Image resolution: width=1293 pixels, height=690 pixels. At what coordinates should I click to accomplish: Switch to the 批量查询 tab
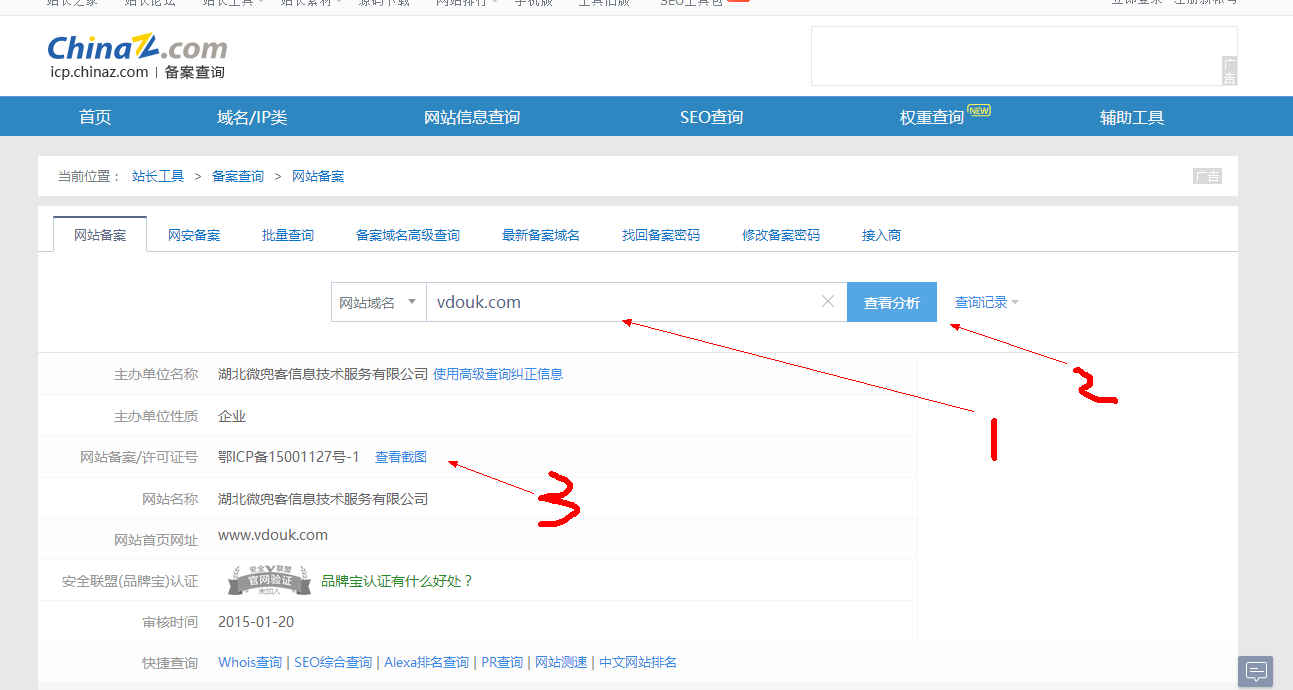pos(288,235)
